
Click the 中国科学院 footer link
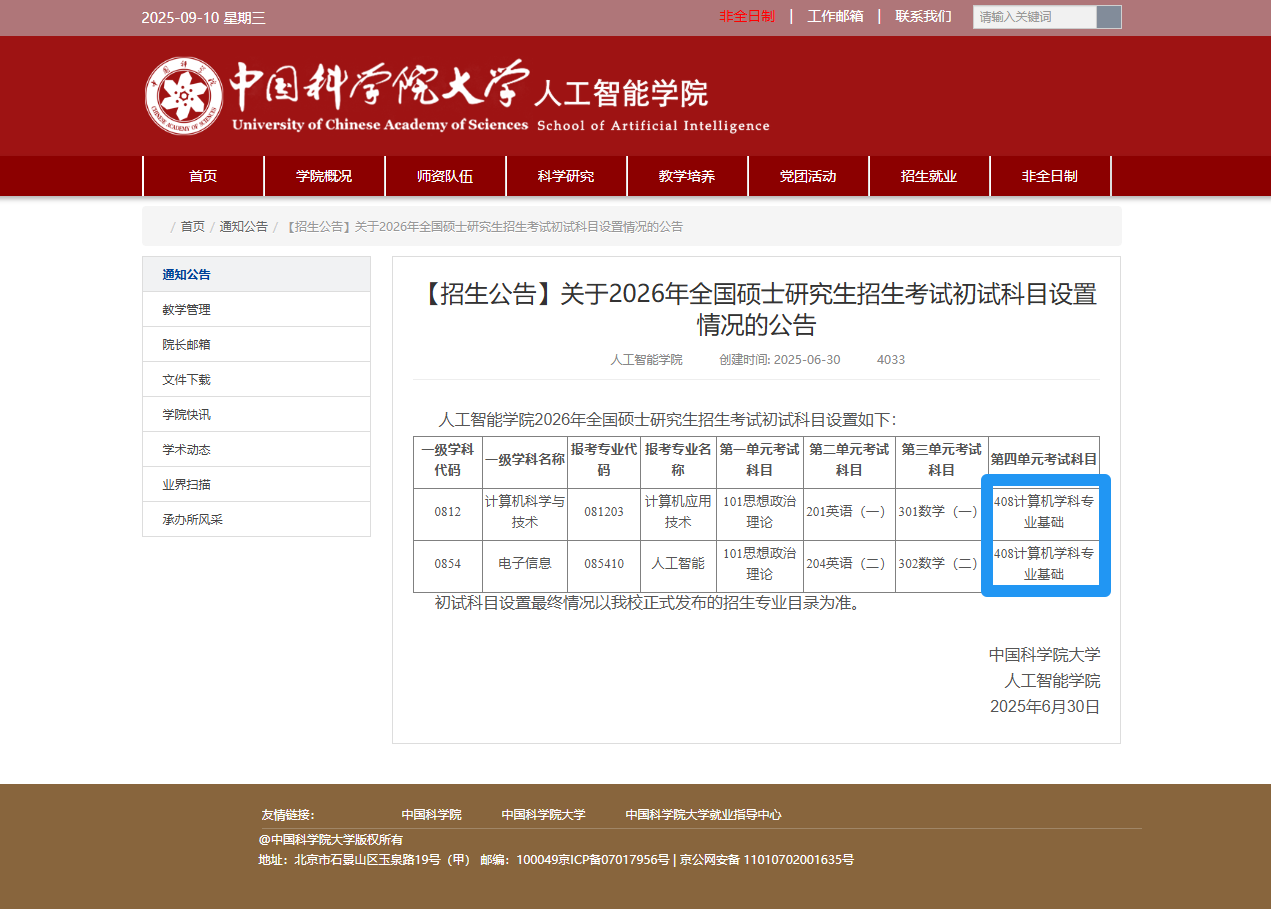click(x=431, y=815)
